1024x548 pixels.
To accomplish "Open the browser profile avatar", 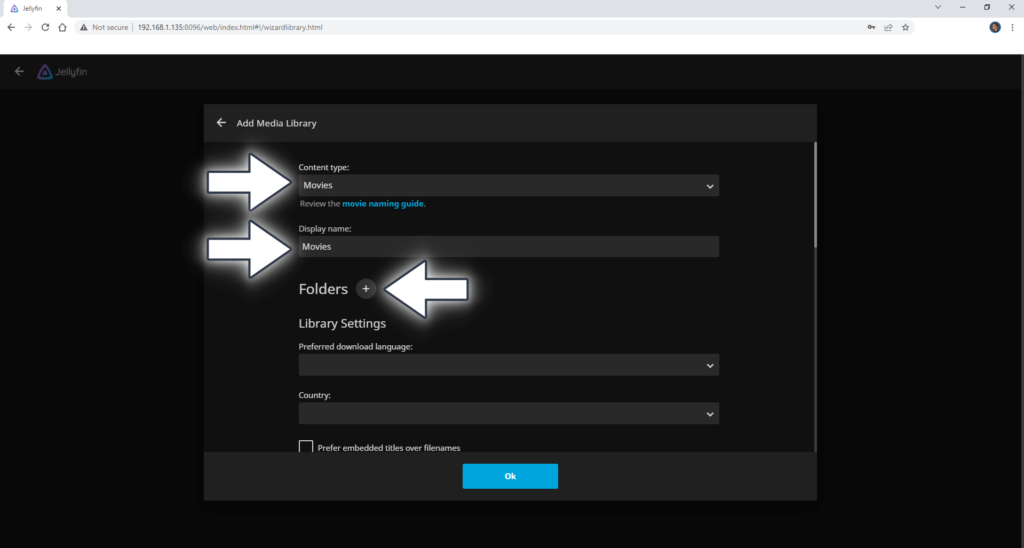I will click(x=995, y=27).
